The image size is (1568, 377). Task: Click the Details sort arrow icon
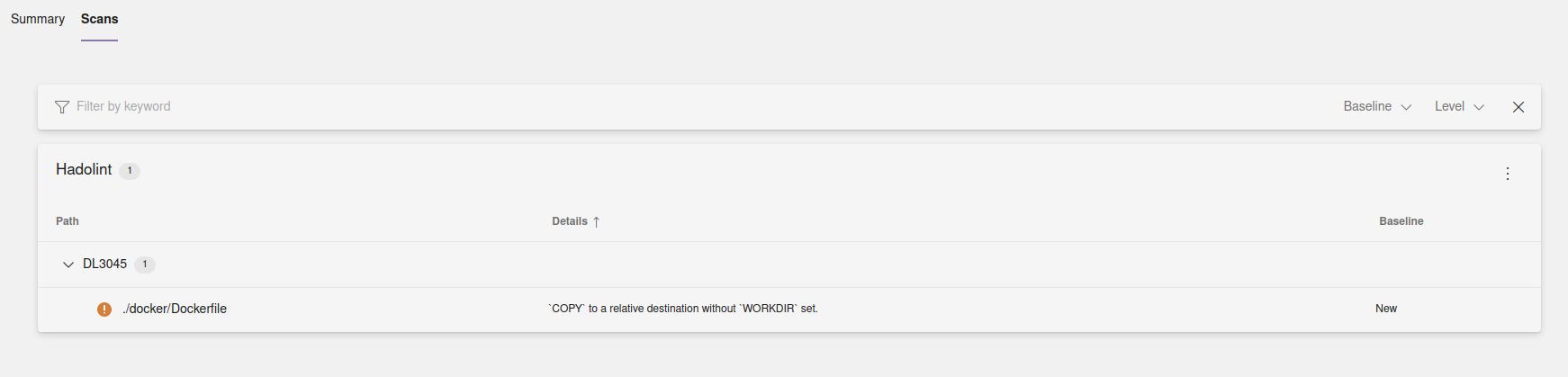pyautogui.click(x=596, y=221)
